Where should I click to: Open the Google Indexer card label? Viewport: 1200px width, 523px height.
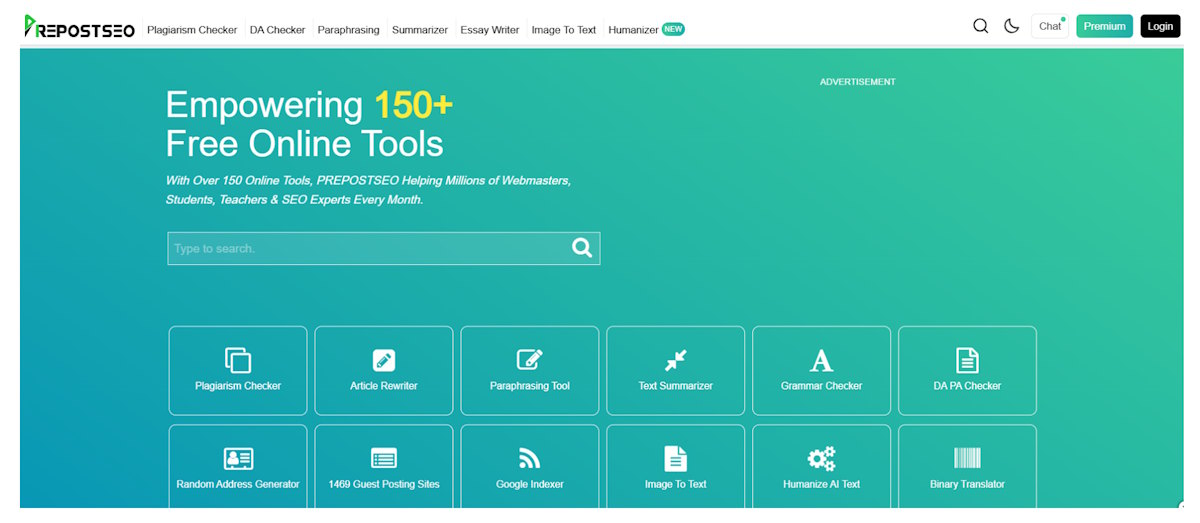530,484
